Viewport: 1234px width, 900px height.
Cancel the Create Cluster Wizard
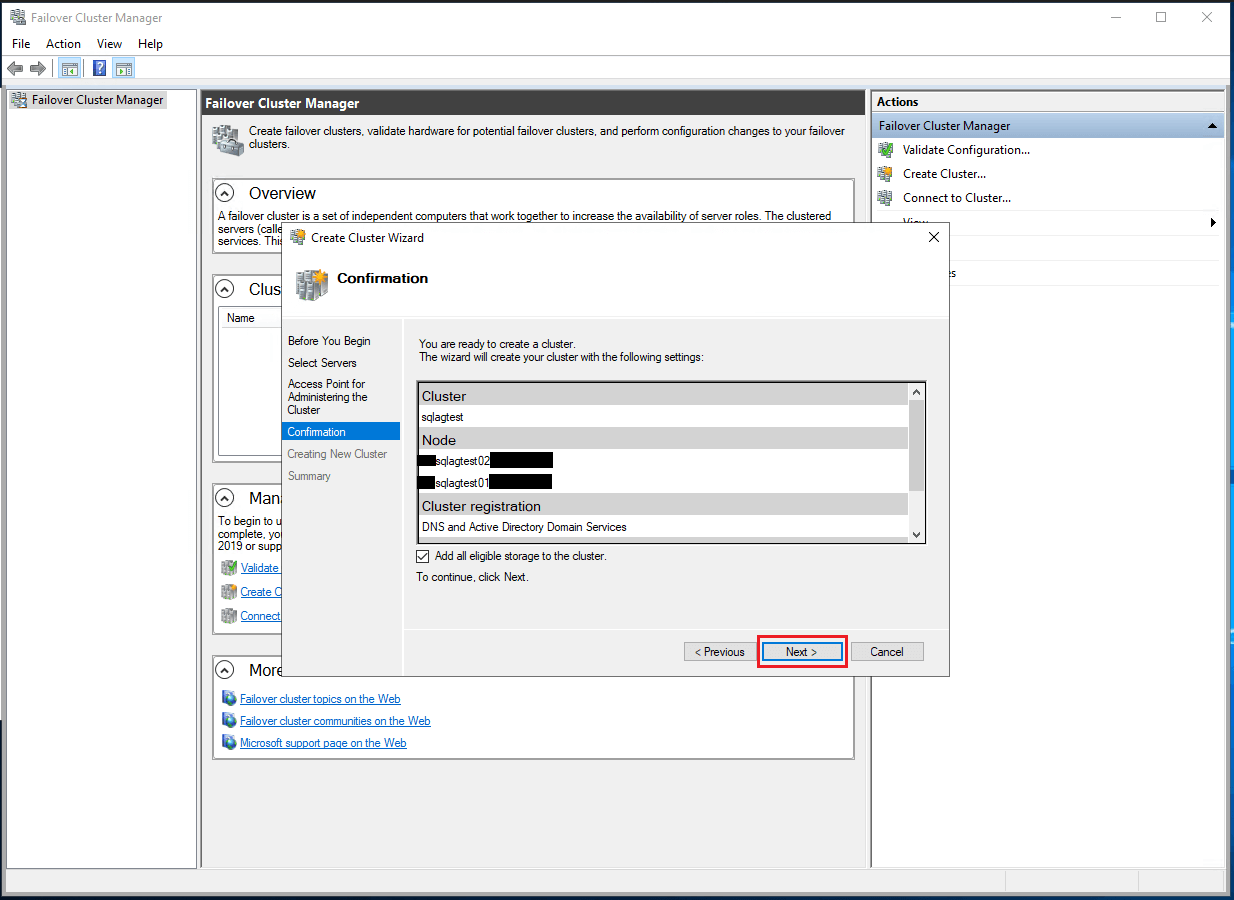coord(887,652)
